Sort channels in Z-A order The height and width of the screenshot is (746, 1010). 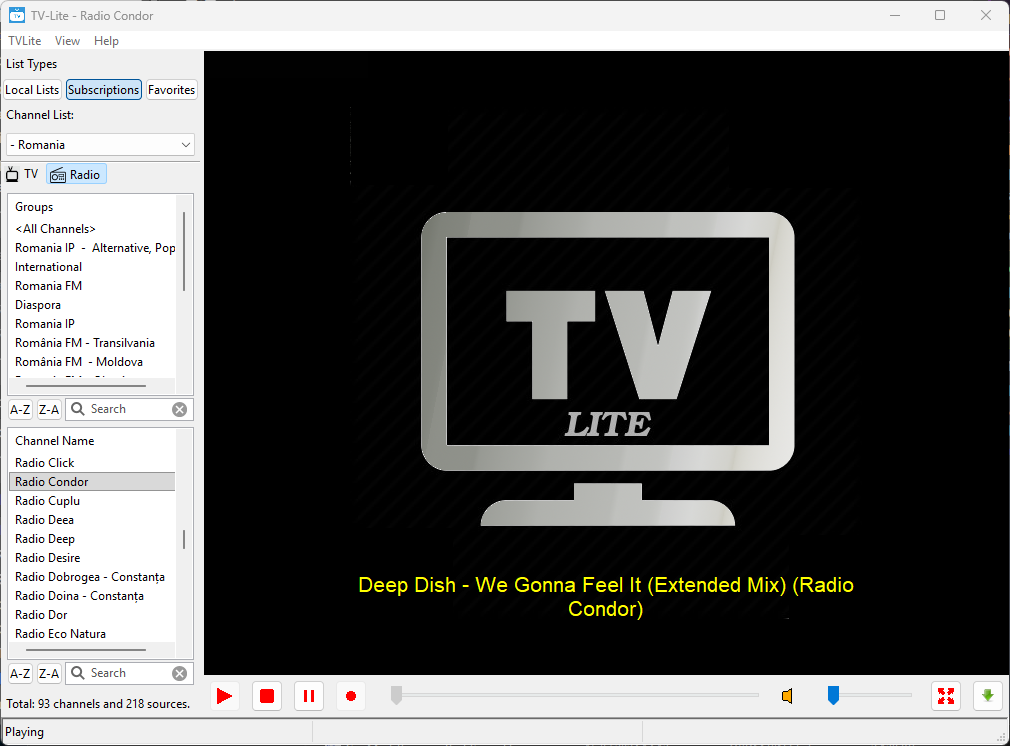pos(49,673)
